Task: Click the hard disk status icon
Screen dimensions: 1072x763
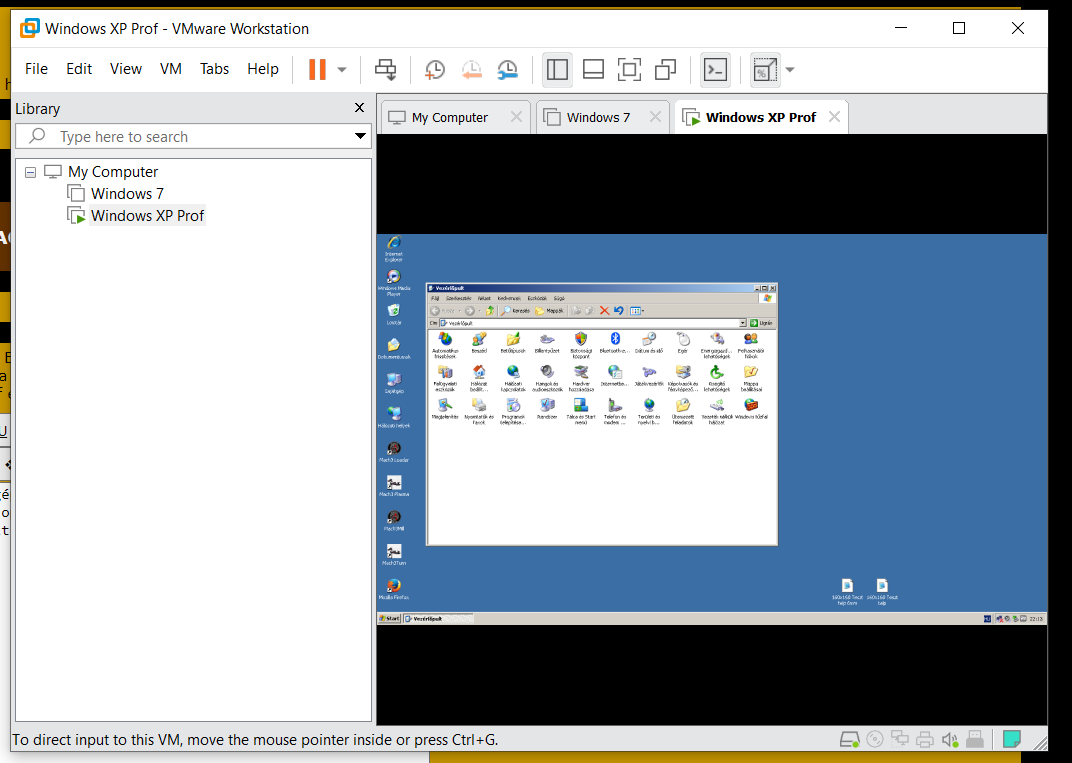Action: (850, 739)
